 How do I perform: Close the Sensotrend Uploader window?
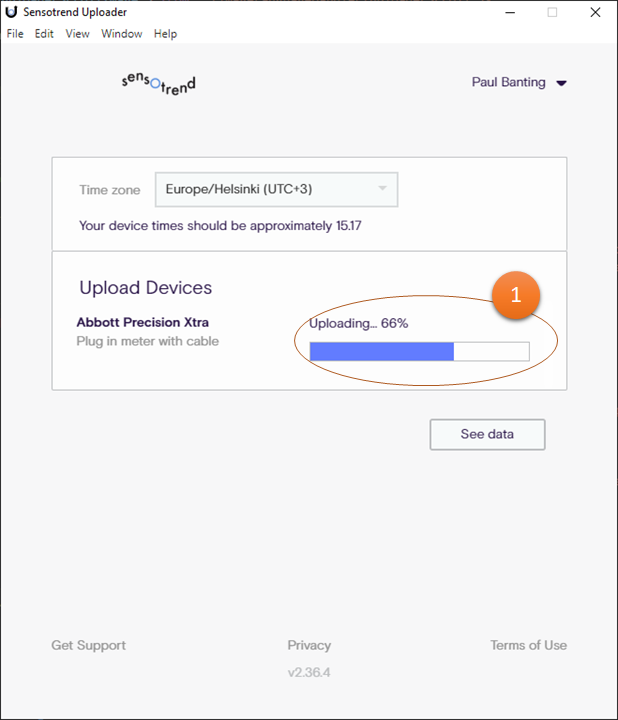pos(596,12)
